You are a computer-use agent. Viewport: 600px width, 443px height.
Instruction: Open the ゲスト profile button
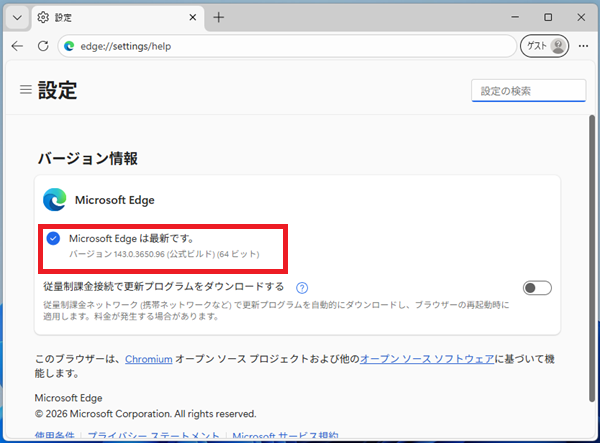click(545, 46)
